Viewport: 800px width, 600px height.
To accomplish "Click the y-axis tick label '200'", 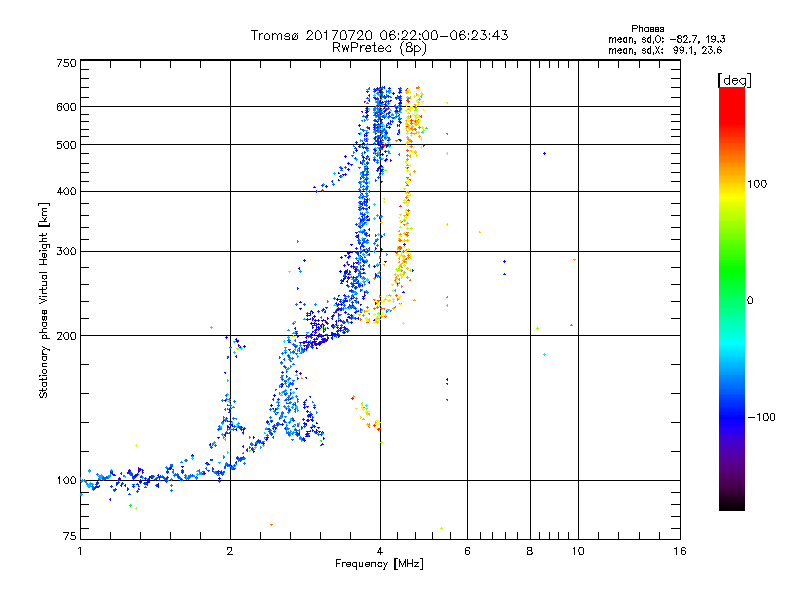I will pyautogui.click(x=66, y=336).
